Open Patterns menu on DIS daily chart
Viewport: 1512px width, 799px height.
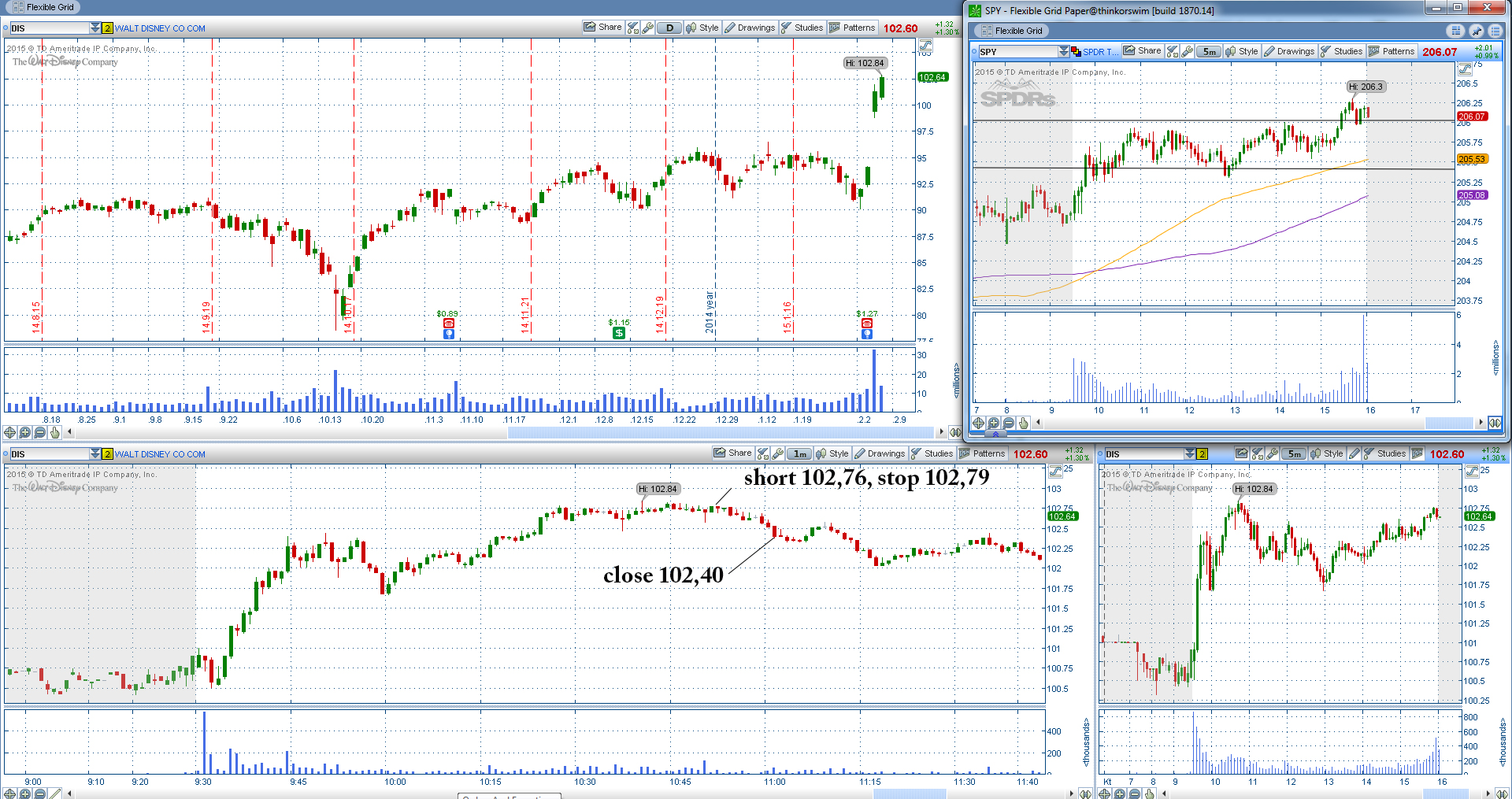click(852, 28)
